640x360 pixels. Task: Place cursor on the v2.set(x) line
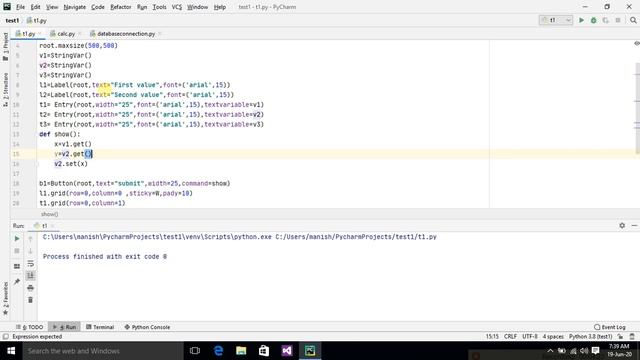[71, 164]
